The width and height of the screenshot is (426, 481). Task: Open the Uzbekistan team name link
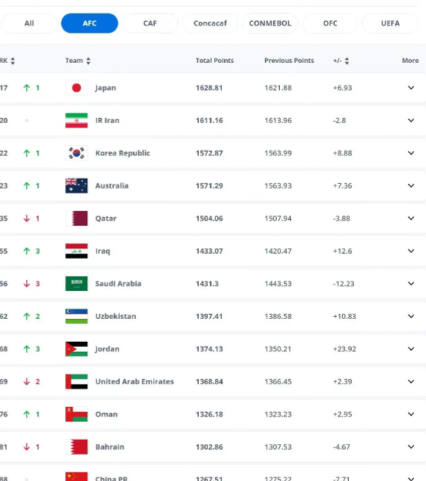115,316
